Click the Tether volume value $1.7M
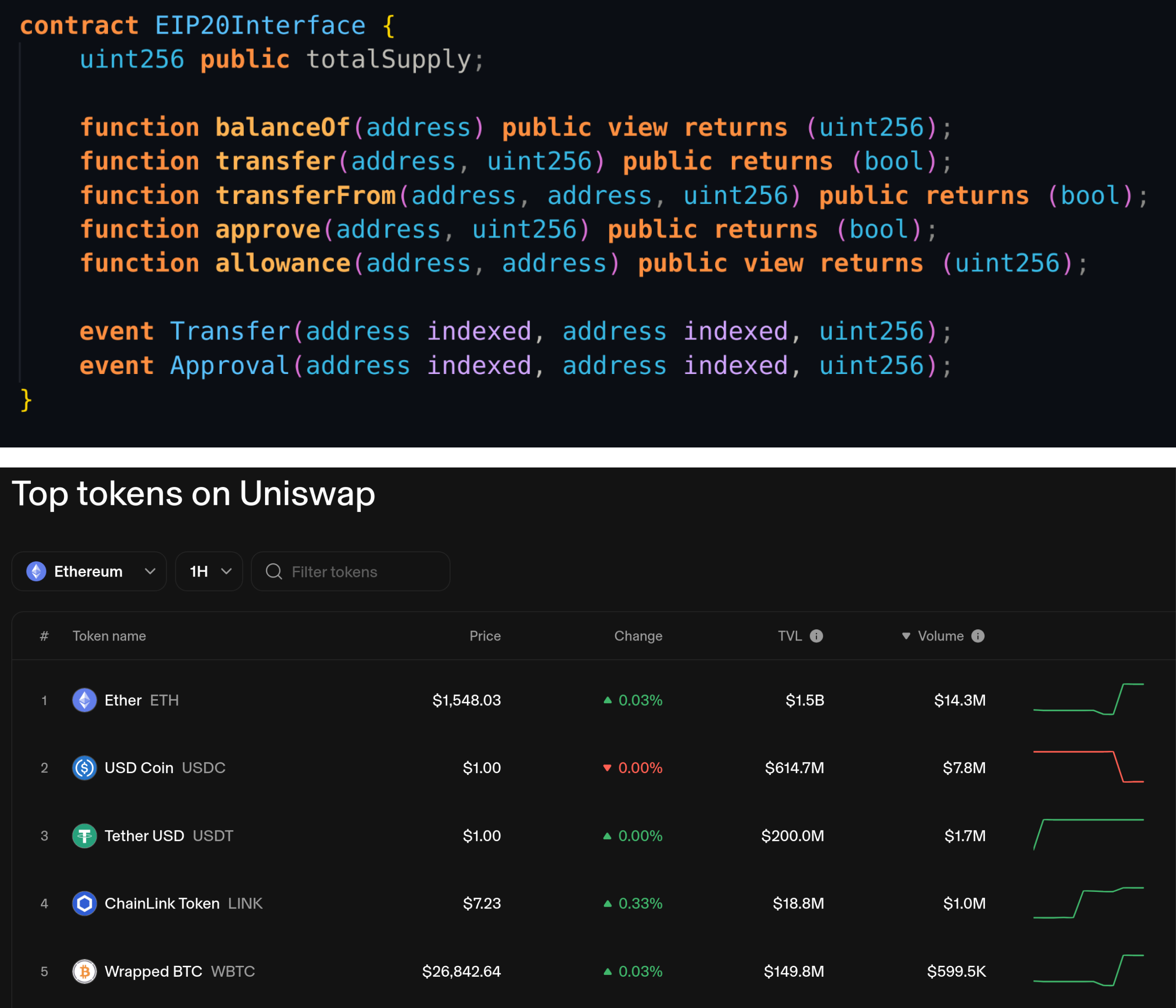 pos(965,835)
